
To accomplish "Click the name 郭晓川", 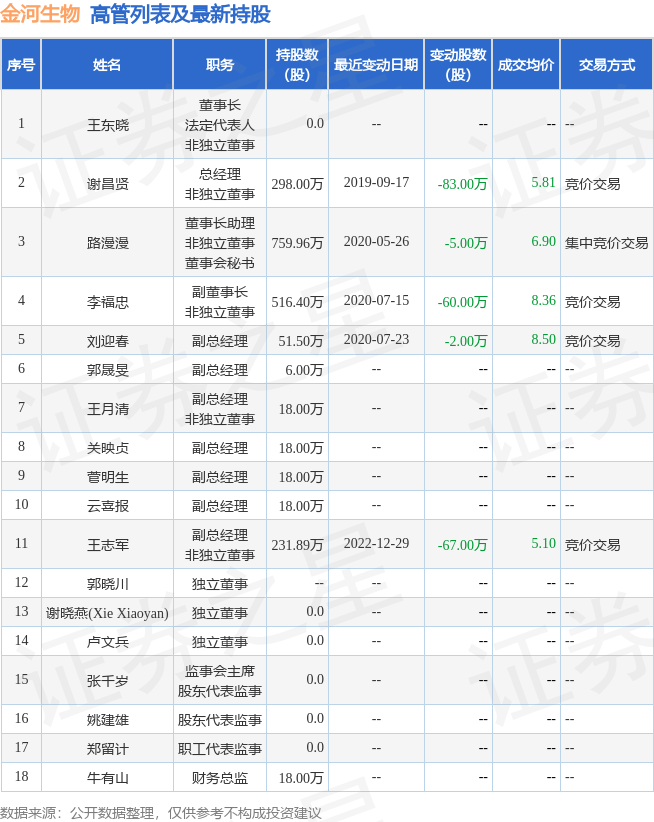I will click(107, 583).
